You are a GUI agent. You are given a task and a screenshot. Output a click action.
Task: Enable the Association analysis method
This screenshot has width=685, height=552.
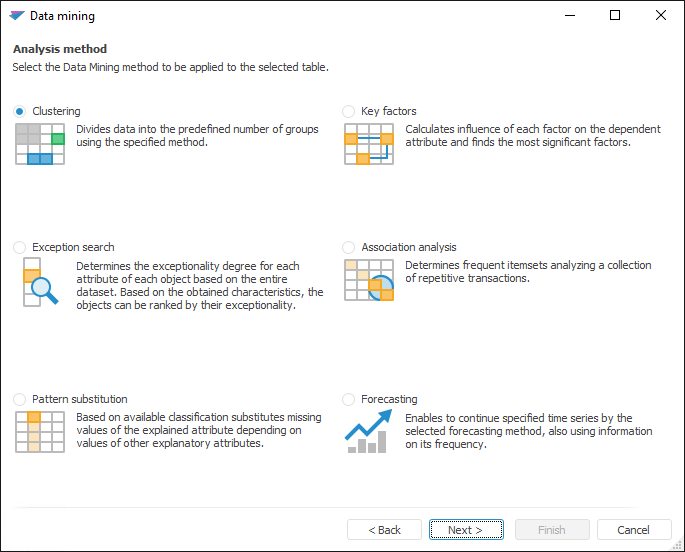[349, 247]
